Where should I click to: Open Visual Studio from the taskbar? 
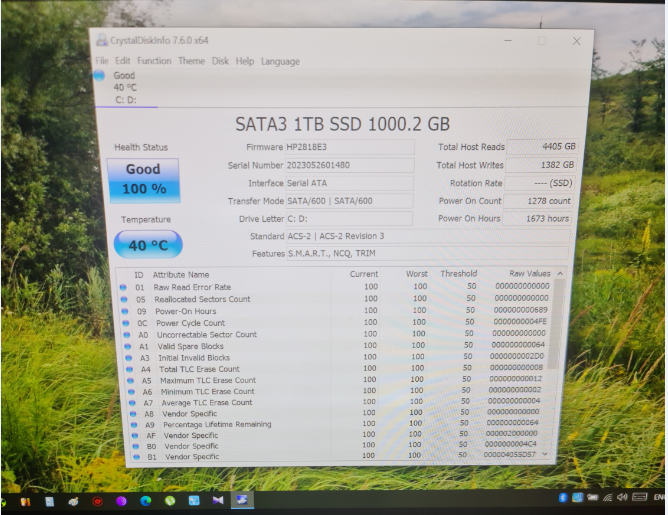[x=218, y=501]
